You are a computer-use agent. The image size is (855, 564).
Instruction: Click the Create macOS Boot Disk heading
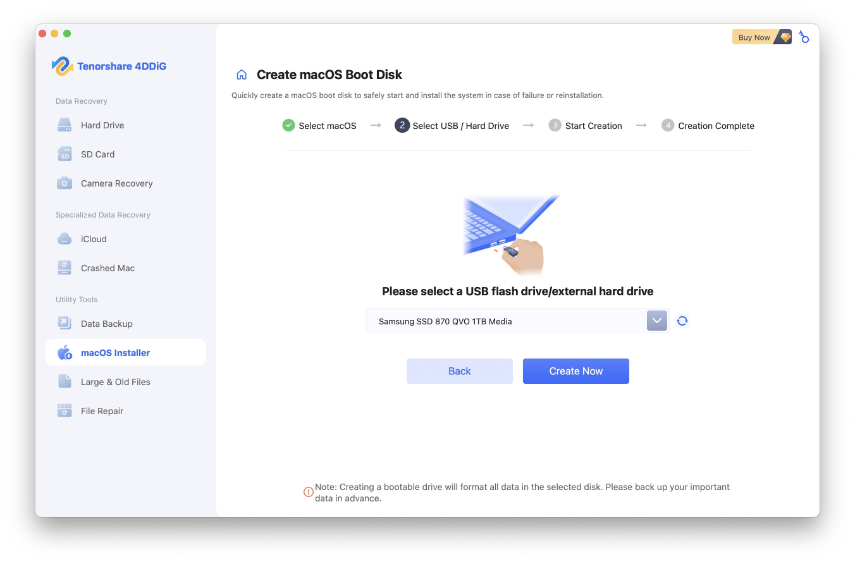[329, 75]
